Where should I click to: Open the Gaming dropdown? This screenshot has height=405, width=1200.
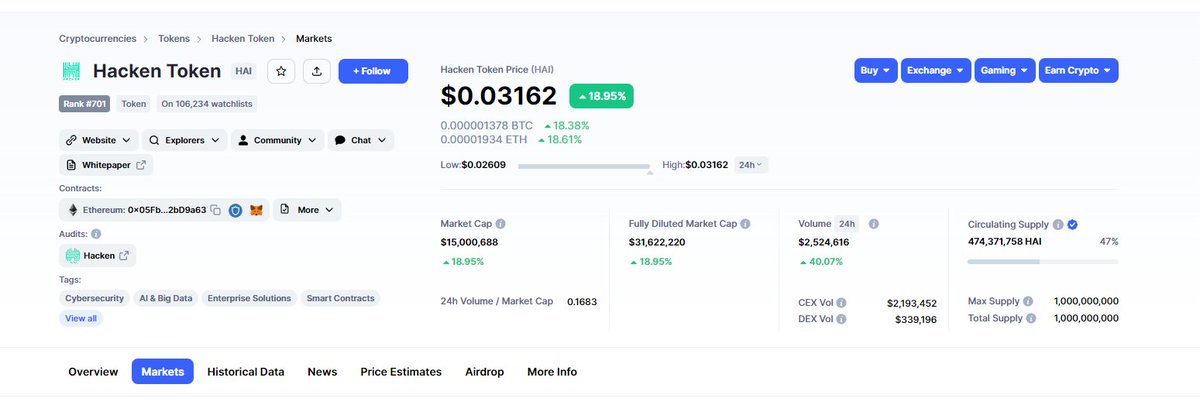pyautogui.click(x=1004, y=70)
